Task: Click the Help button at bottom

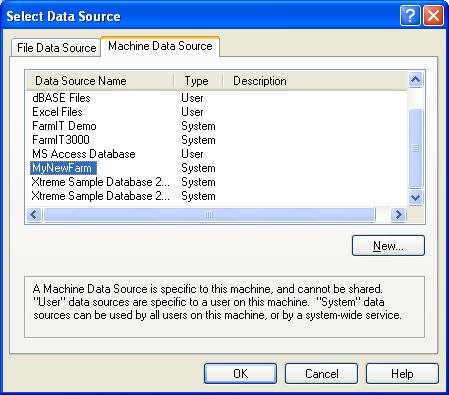Action: 402,374
